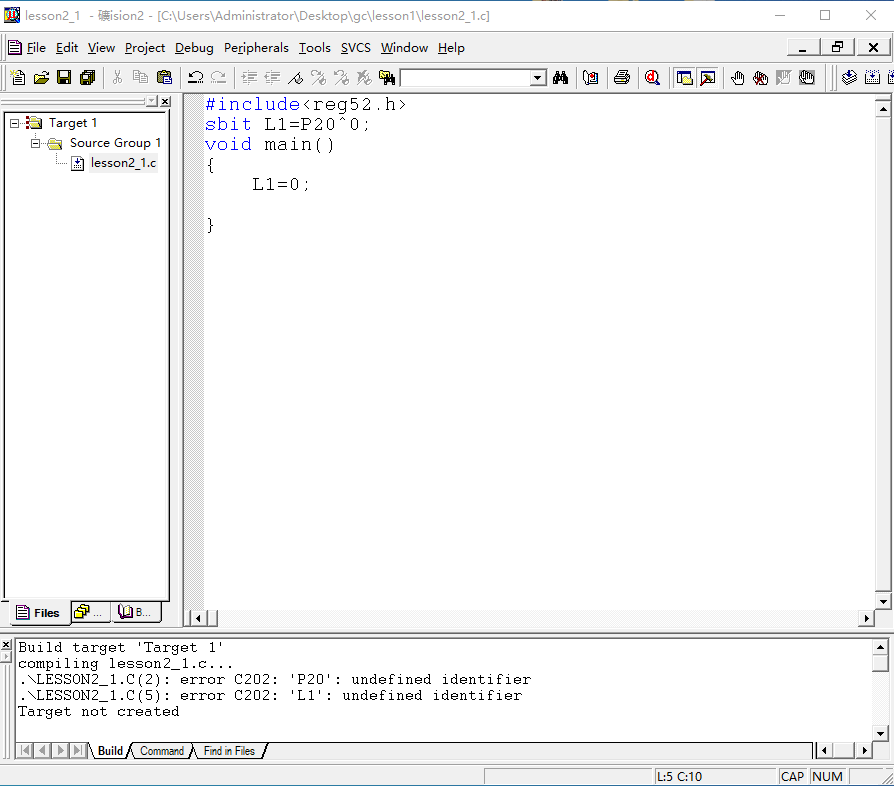
Task: Collapse the Source Group 1 node
Action: pyautogui.click(x=35, y=143)
